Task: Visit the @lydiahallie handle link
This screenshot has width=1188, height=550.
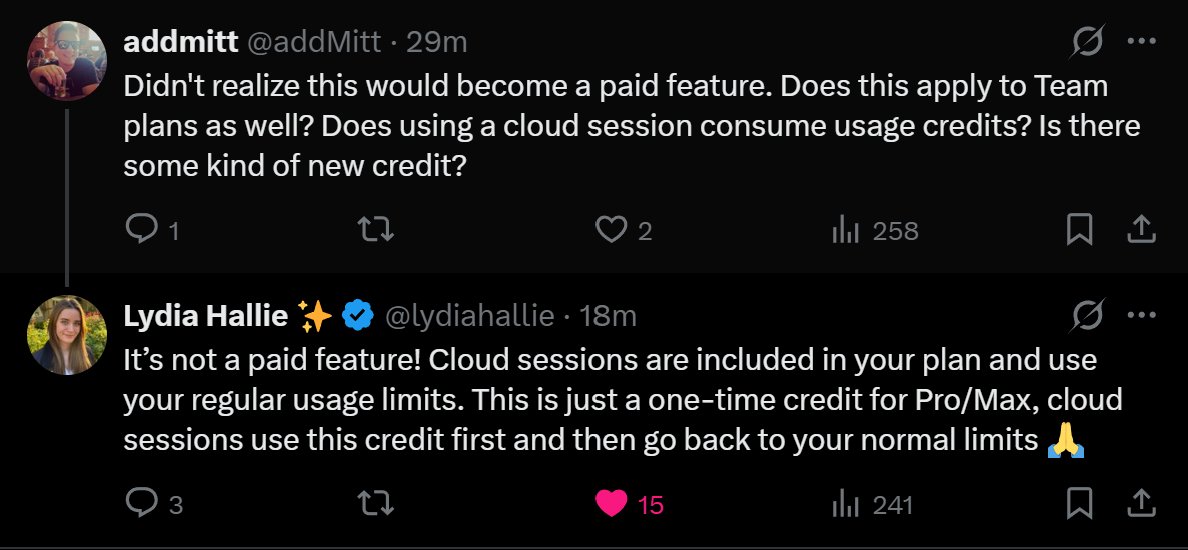Action: pyautogui.click(x=470, y=315)
